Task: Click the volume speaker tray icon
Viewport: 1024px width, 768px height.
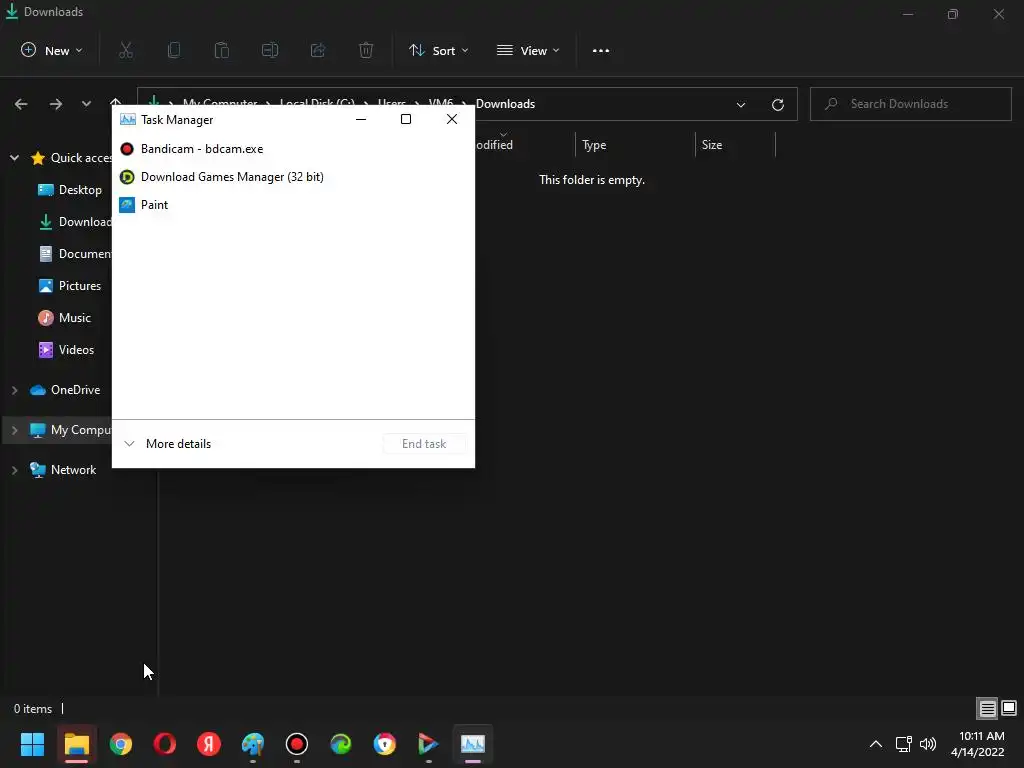Action: pos(928,744)
